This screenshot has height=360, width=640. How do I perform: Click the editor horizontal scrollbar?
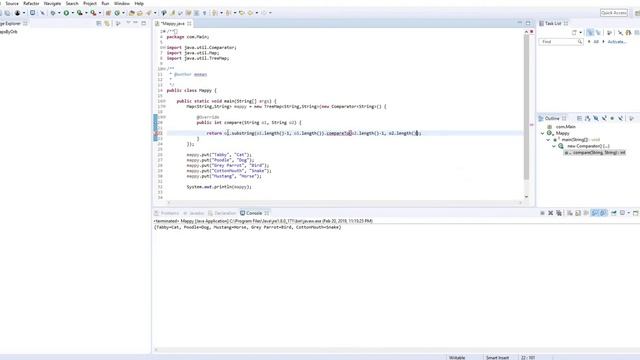coord(345,202)
